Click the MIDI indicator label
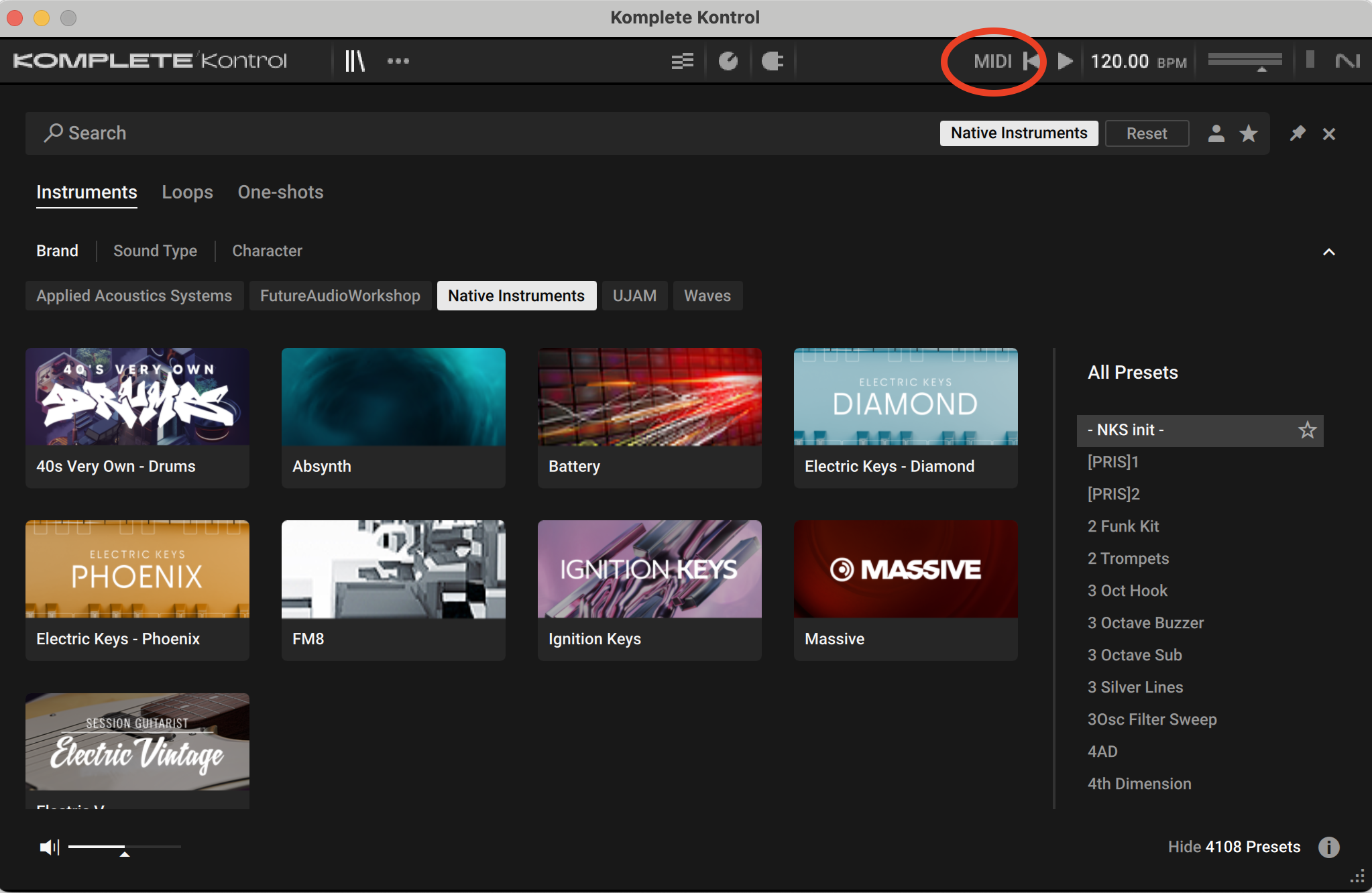 pyautogui.click(x=992, y=61)
